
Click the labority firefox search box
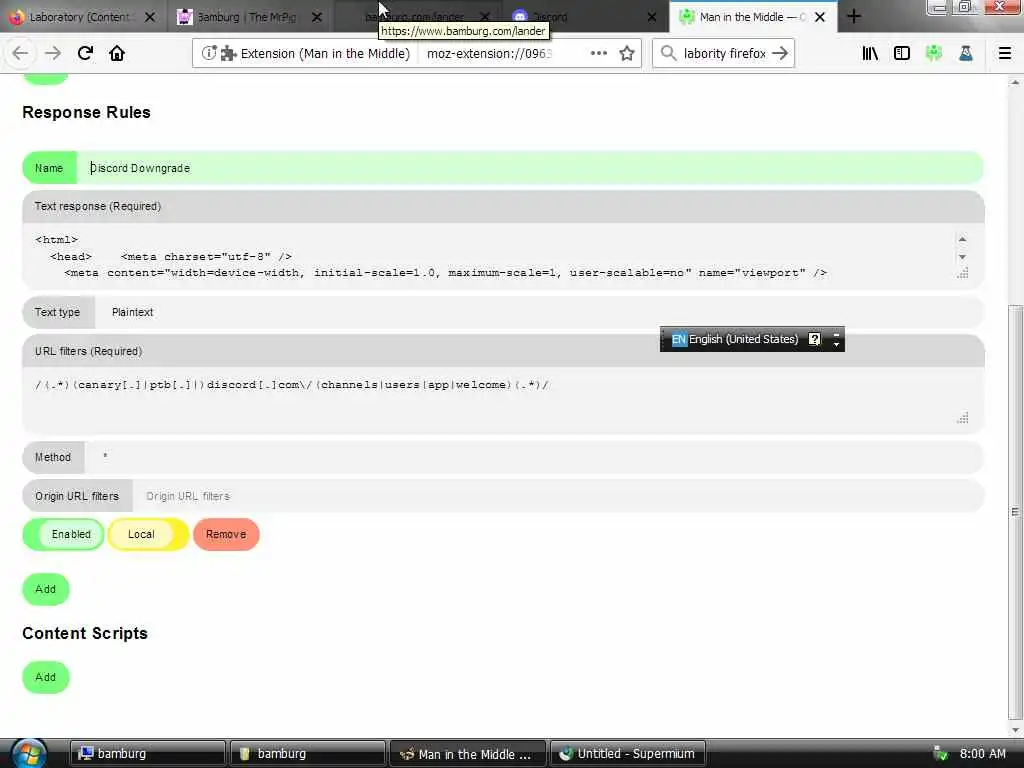click(x=724, y=54)
